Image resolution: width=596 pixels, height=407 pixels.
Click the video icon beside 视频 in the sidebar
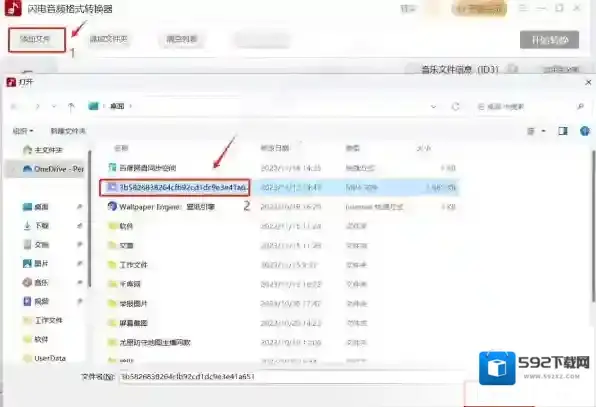pos(27,301)
